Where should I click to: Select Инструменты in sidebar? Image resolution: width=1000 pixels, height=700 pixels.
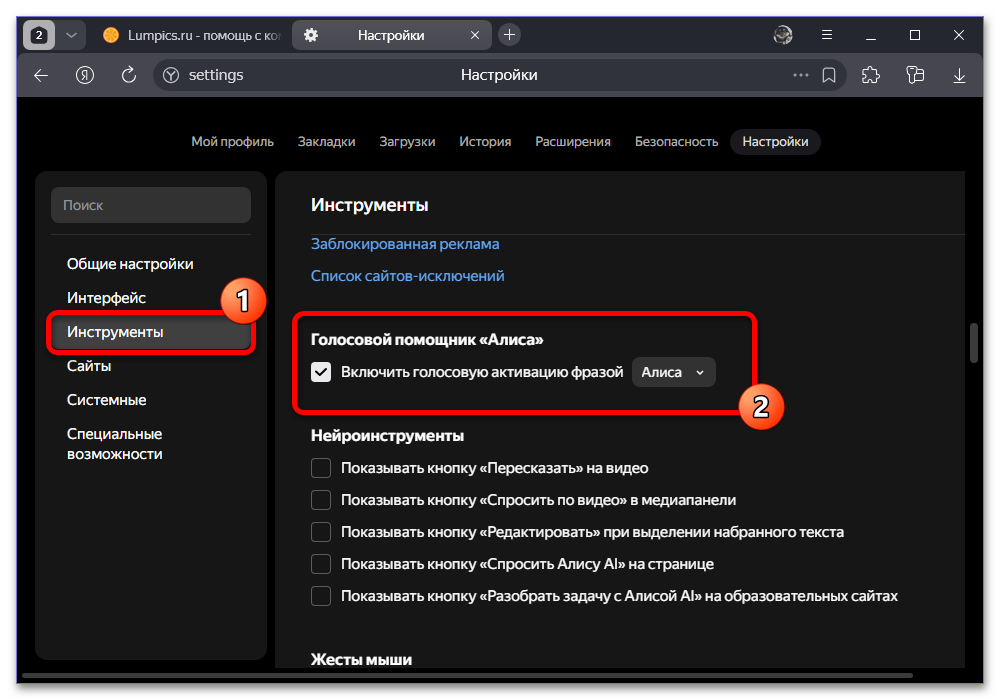tap(151, 332)
